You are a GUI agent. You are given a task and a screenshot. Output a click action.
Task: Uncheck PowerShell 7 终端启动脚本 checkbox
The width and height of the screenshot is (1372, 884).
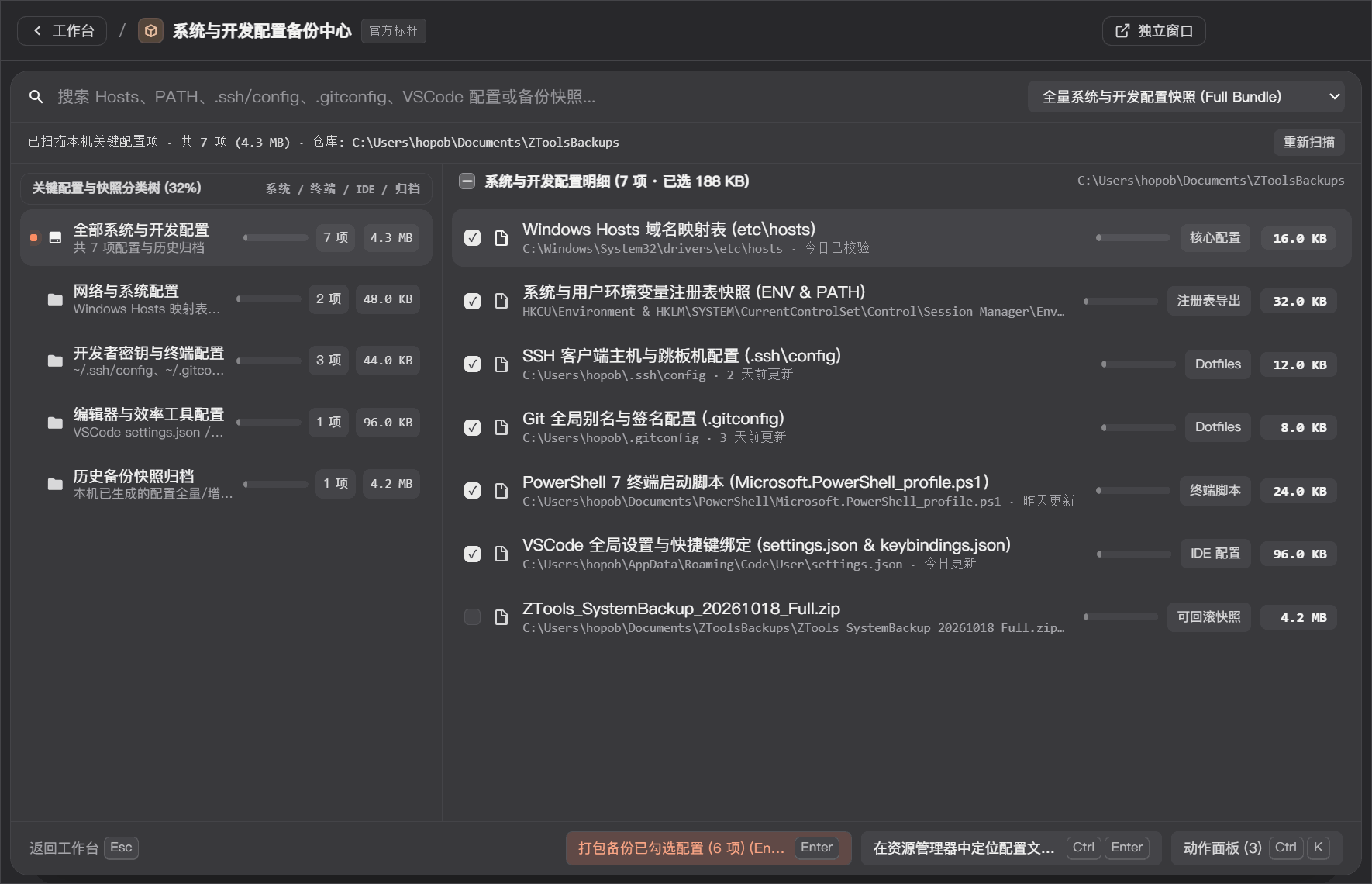coord(472,491)
